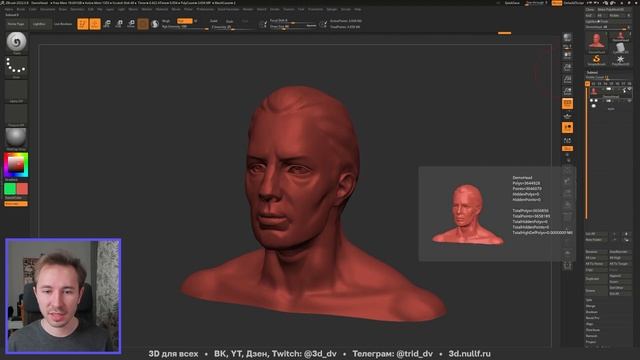
Task: Toggle the Gizmo 3D square button
Action: pyautogui.click(x=143, y=24)
